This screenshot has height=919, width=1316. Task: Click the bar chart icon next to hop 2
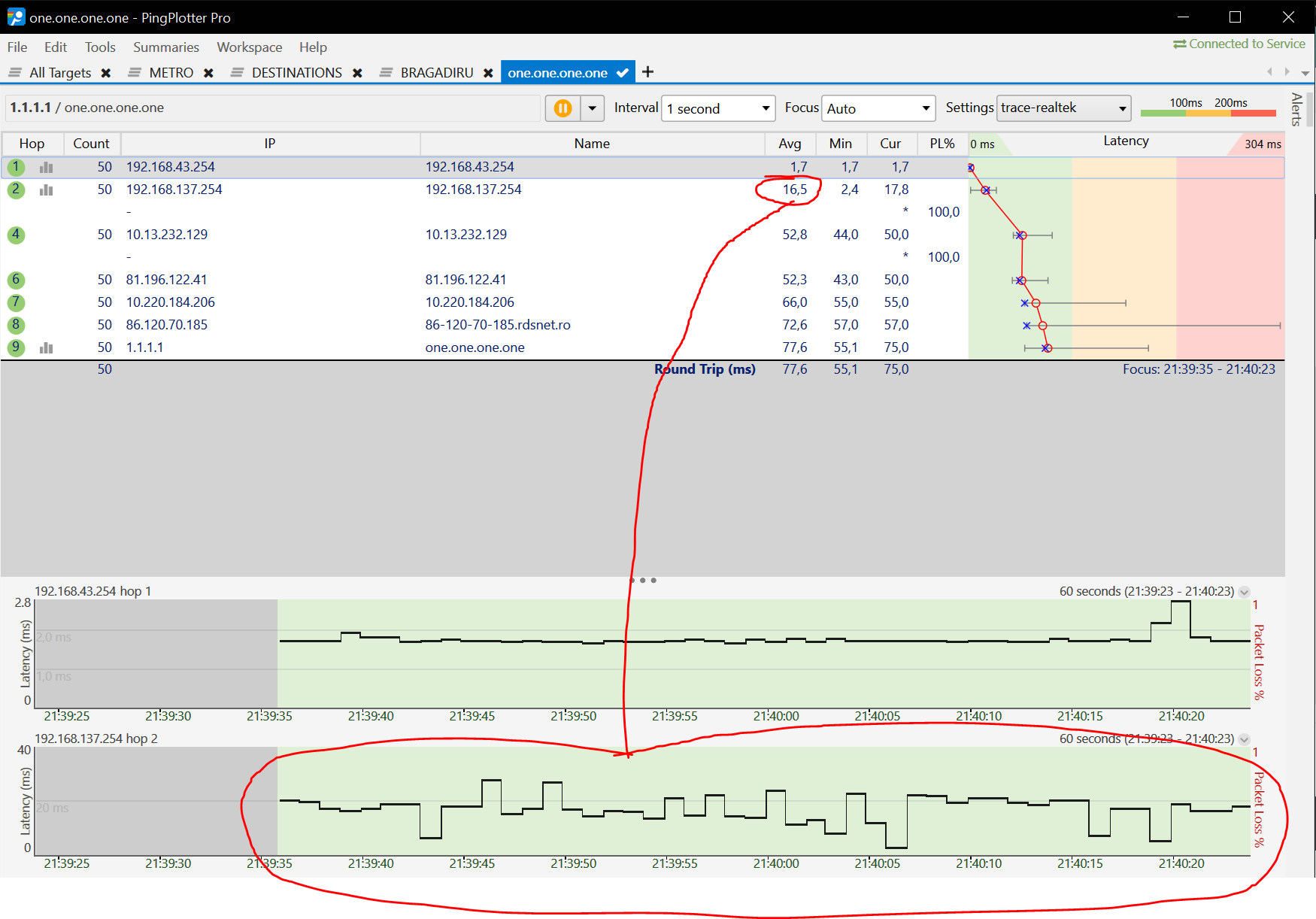tap(46, 190)
